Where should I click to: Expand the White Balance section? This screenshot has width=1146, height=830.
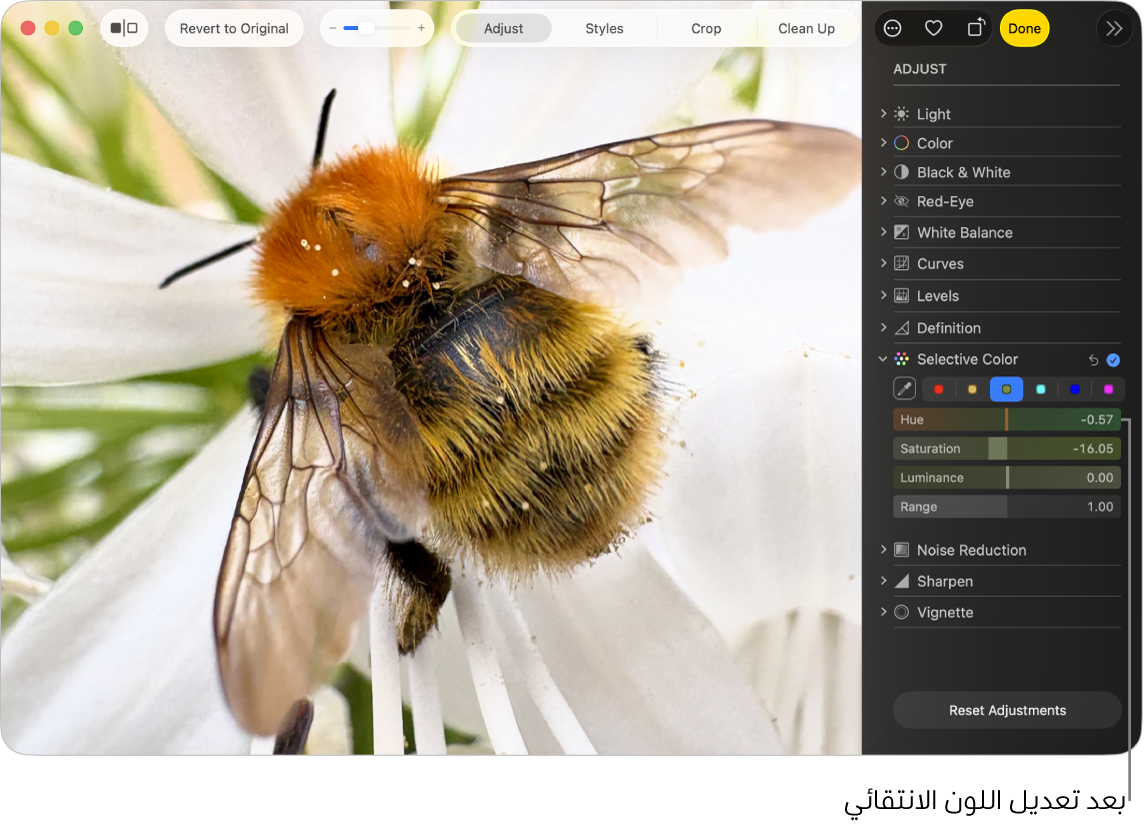[x=885, y=233]
